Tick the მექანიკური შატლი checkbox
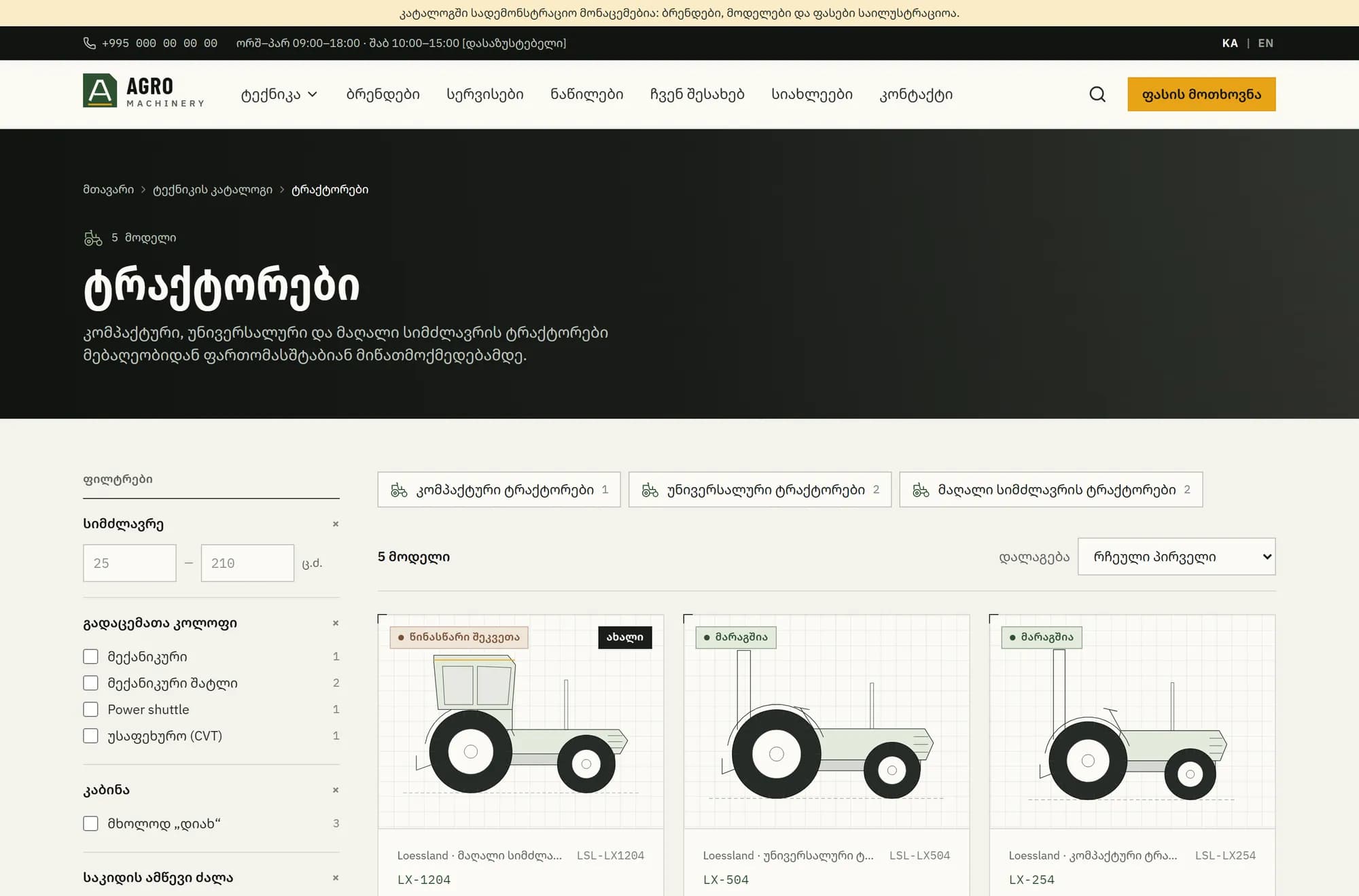This screenshot has height=896, width=1359. [90, 683]
